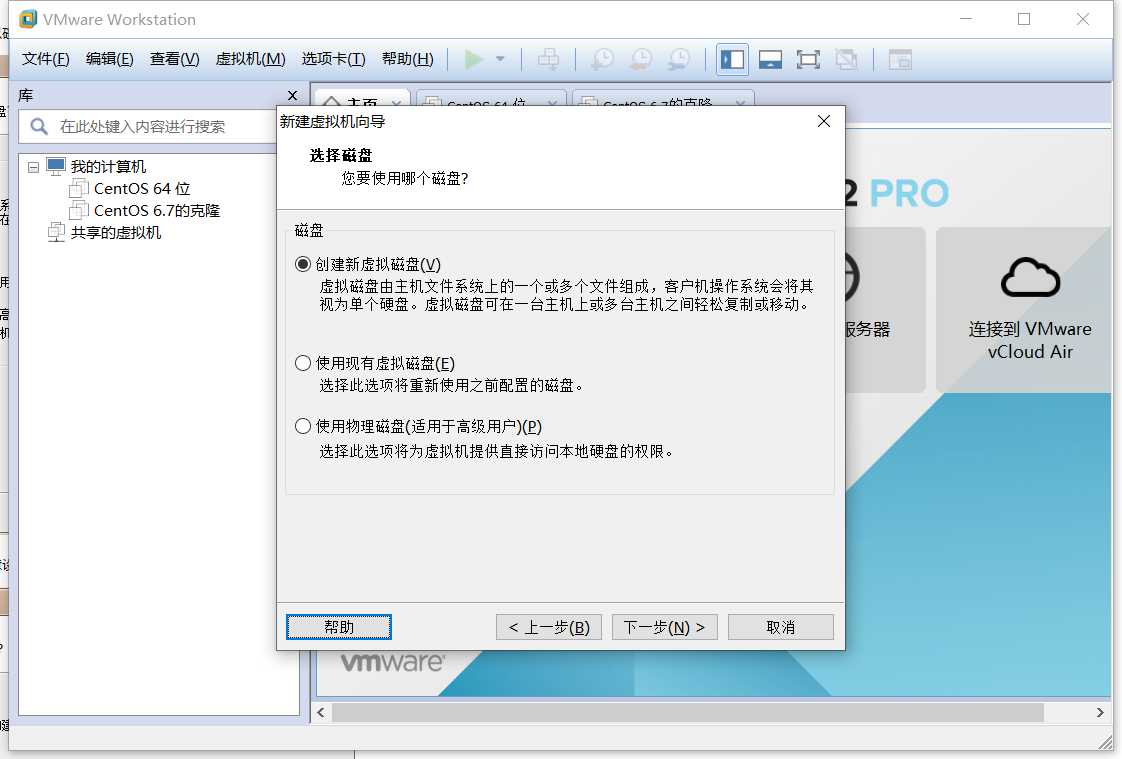Click the cloud icon on home page

pos(1030,278)
